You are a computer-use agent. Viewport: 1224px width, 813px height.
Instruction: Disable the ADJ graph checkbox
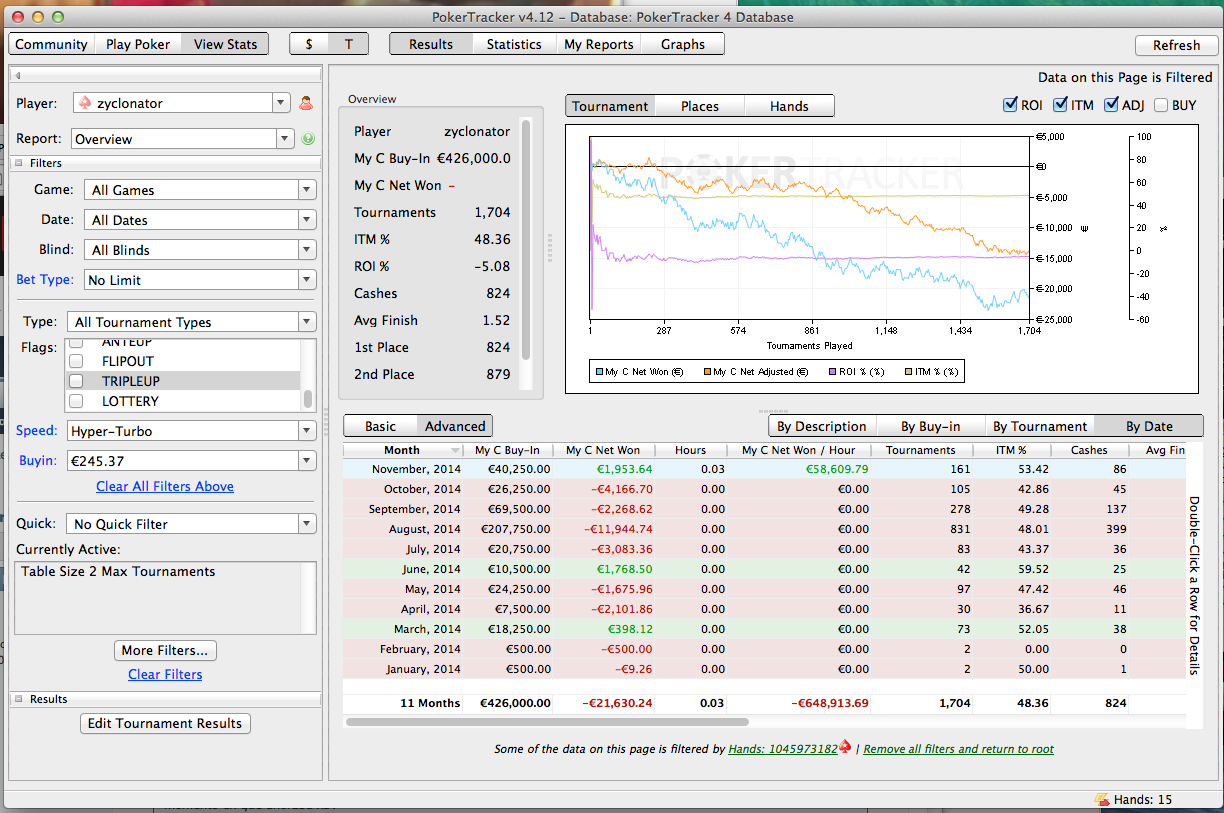[1111, 105]
